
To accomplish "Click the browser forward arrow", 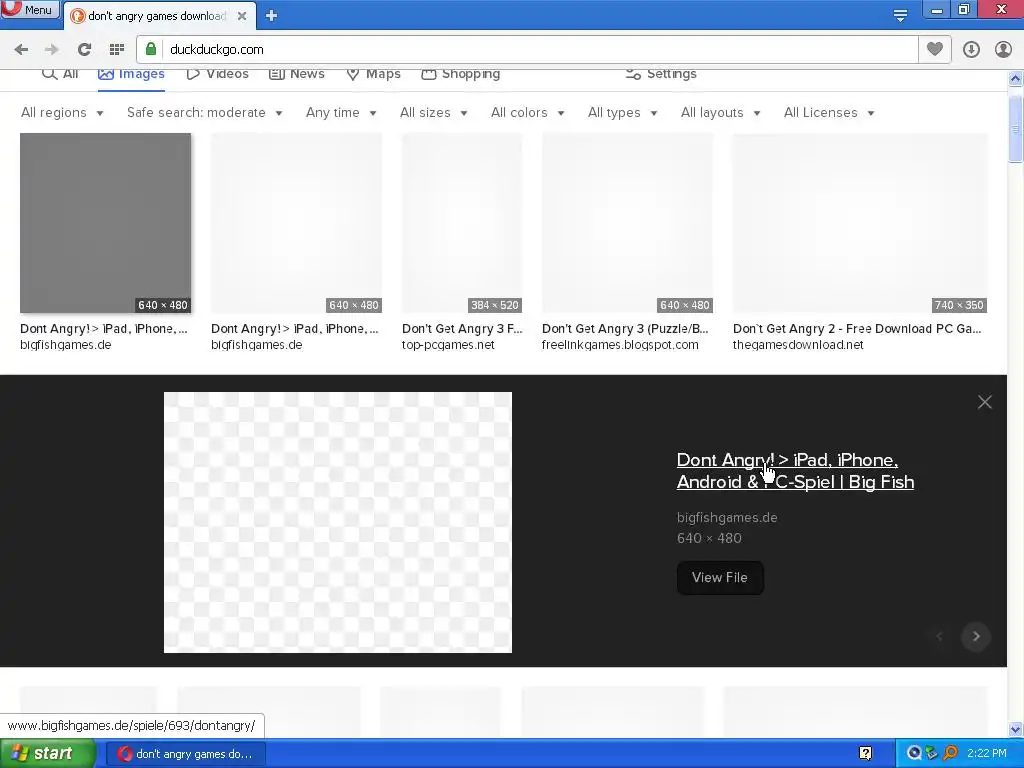I will [x=52, y=50].
